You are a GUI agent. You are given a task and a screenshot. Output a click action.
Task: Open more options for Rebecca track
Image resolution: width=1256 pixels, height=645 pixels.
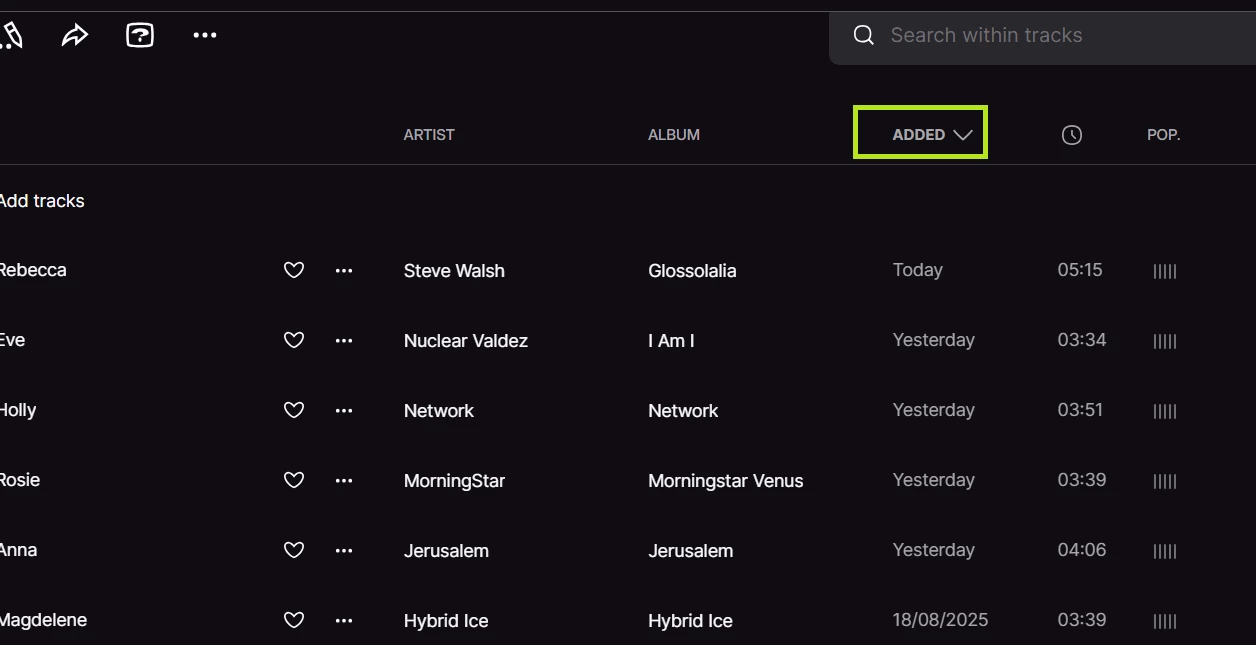pos(344,271)
